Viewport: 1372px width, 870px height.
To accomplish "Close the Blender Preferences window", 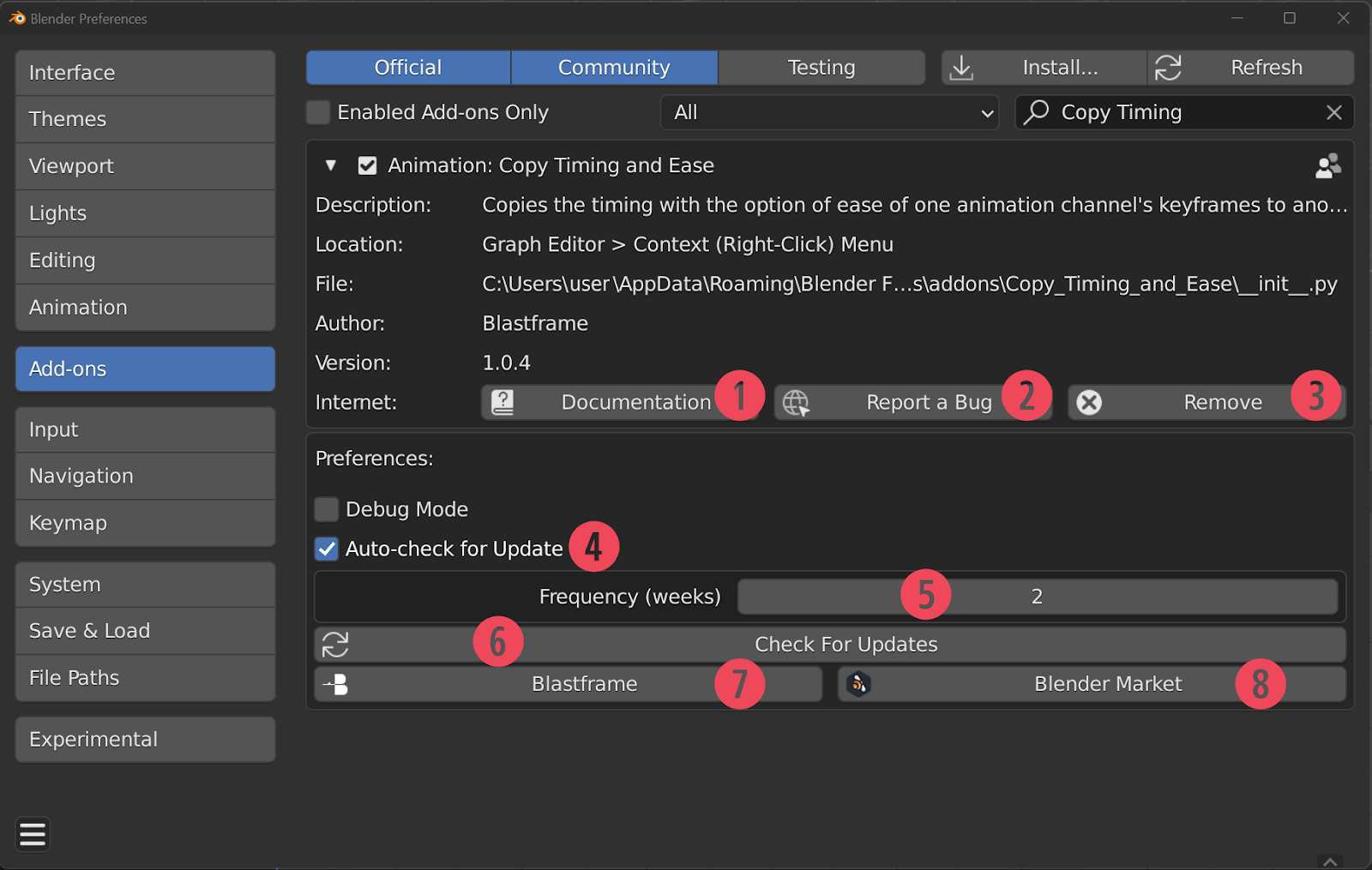I will pyautogui.click(x=1343, y=18).
